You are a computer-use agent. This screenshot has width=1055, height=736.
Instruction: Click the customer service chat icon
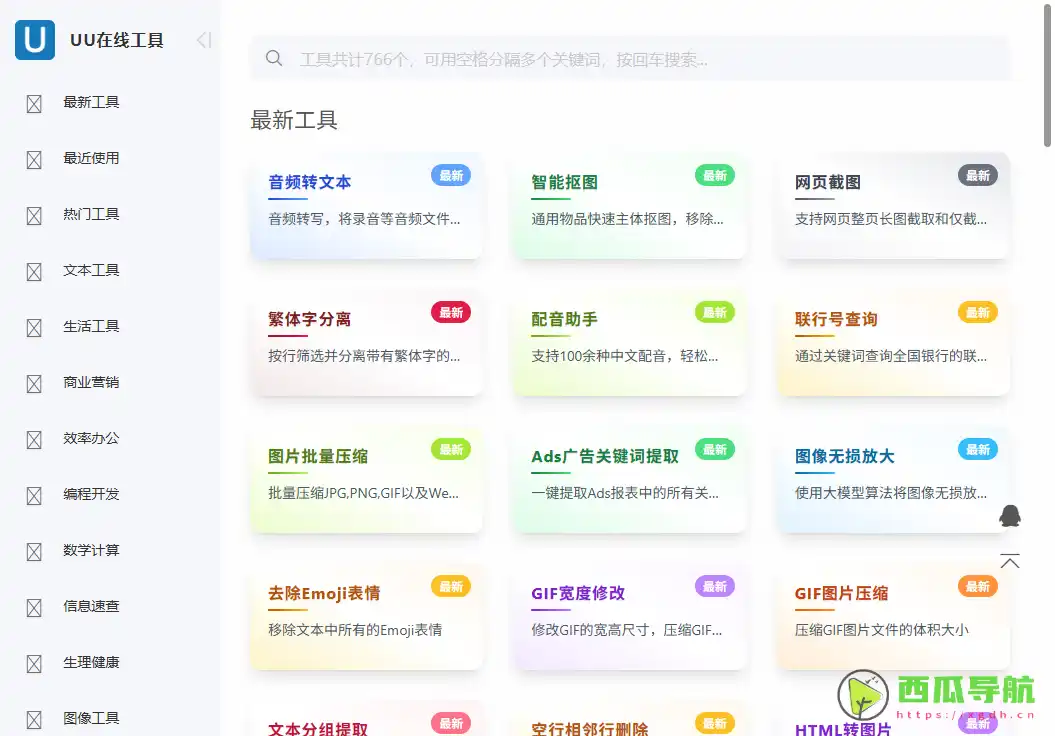coord(1010,515)
